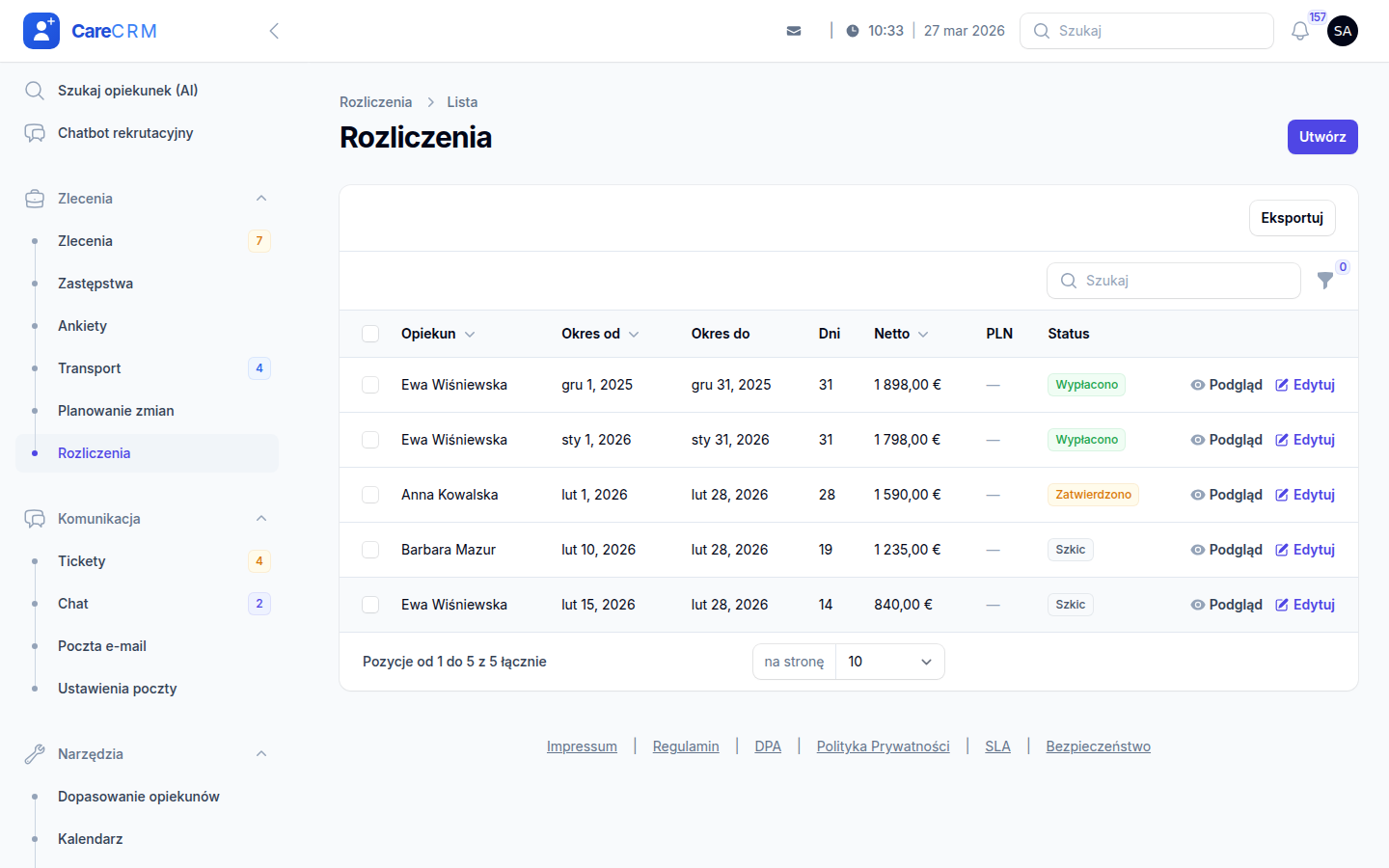Collapse sidebar with the left arrow icon
1389x868 pixels.
[274, 31]
